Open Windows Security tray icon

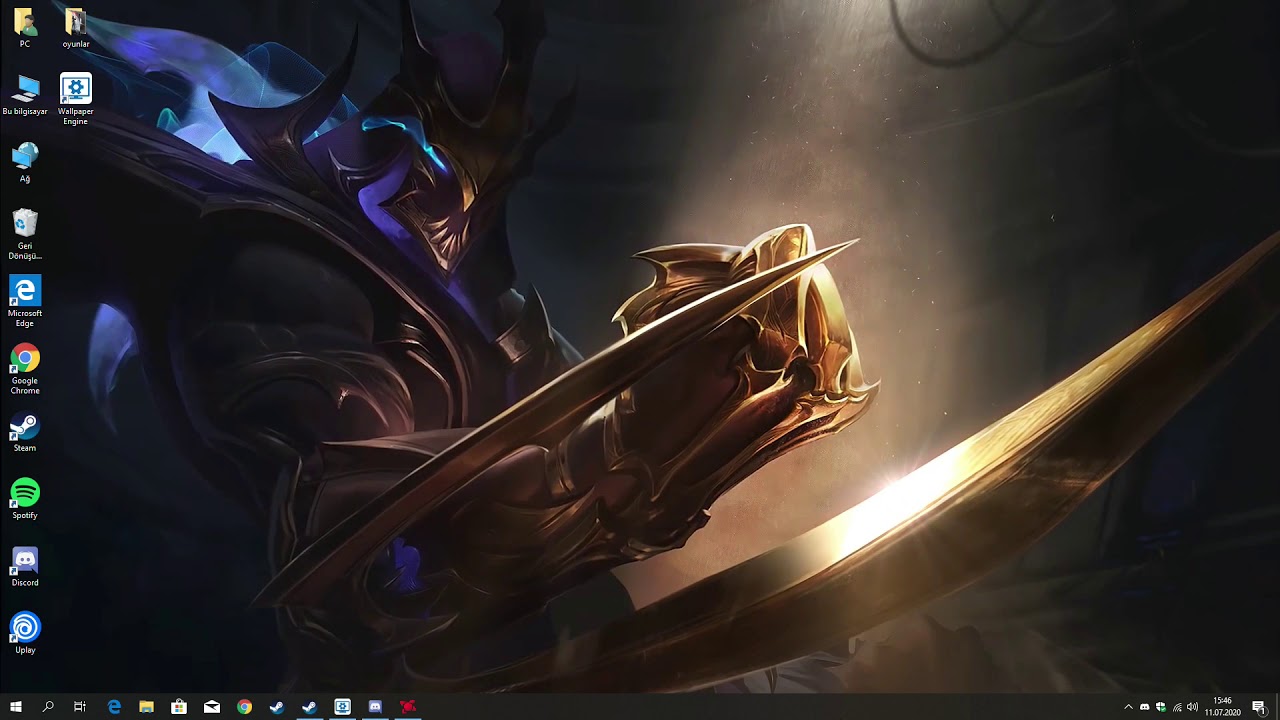(x=1161, y=707)
